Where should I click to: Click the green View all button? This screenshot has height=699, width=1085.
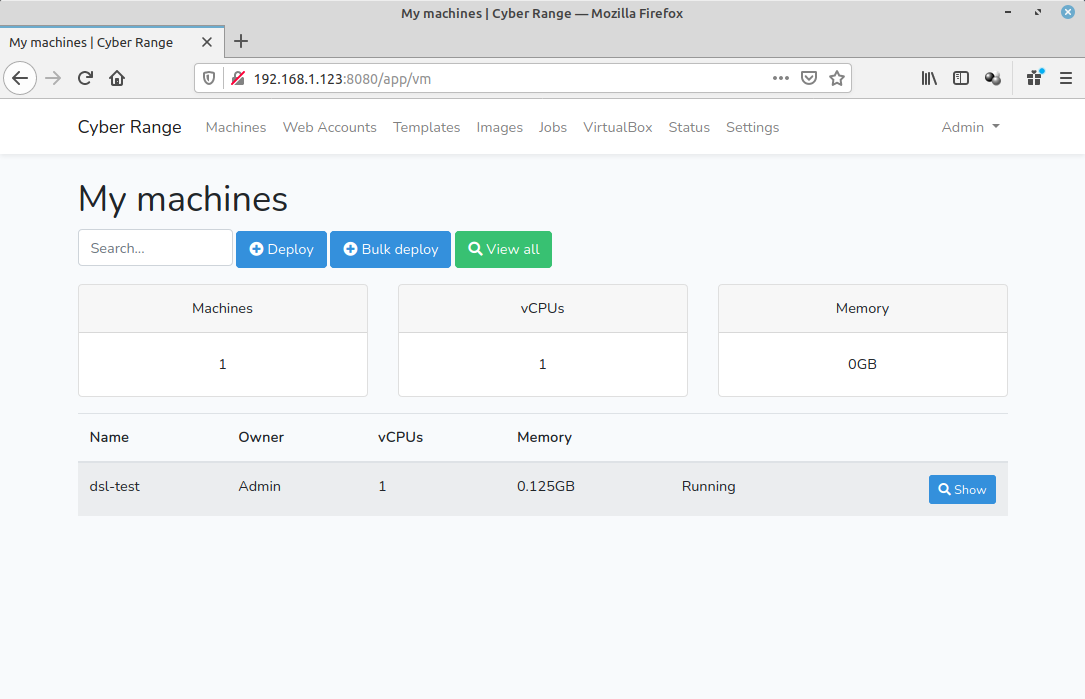[503, 249]
